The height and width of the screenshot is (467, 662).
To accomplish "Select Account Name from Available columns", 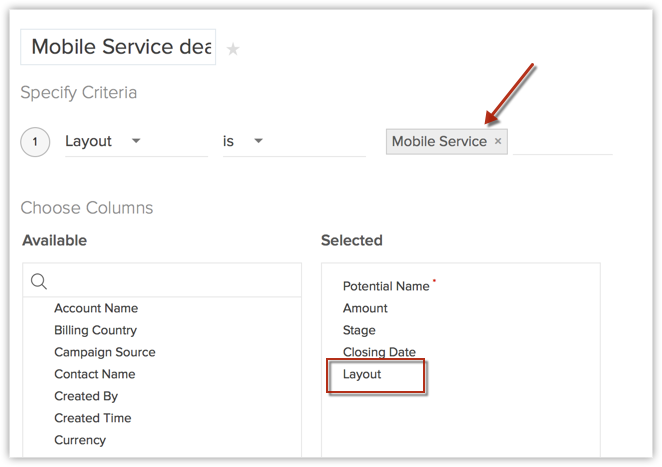I will pos(96,308).
